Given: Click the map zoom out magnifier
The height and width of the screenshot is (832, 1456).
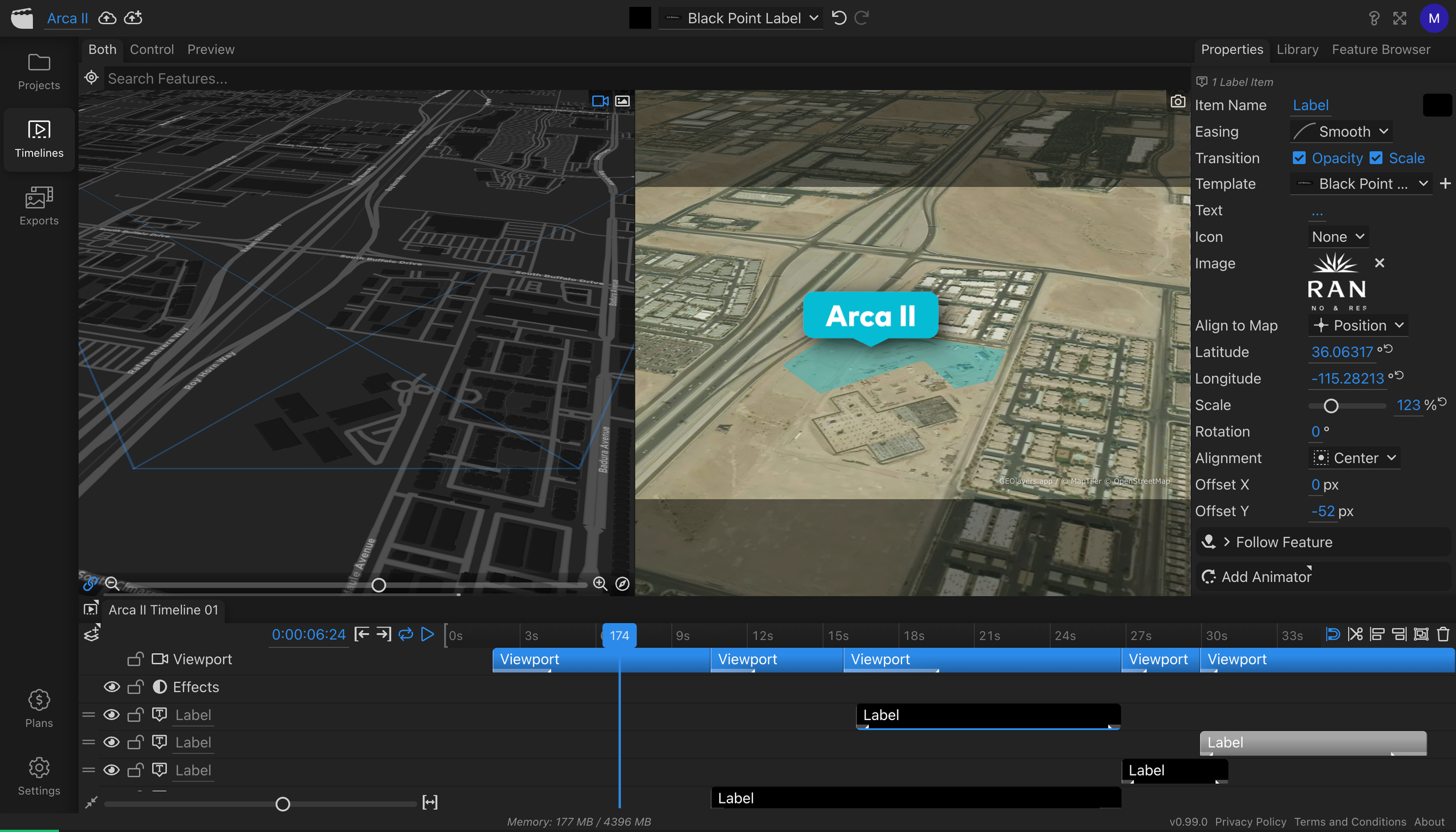Looking at the screenshot, I should pos(112,583).
